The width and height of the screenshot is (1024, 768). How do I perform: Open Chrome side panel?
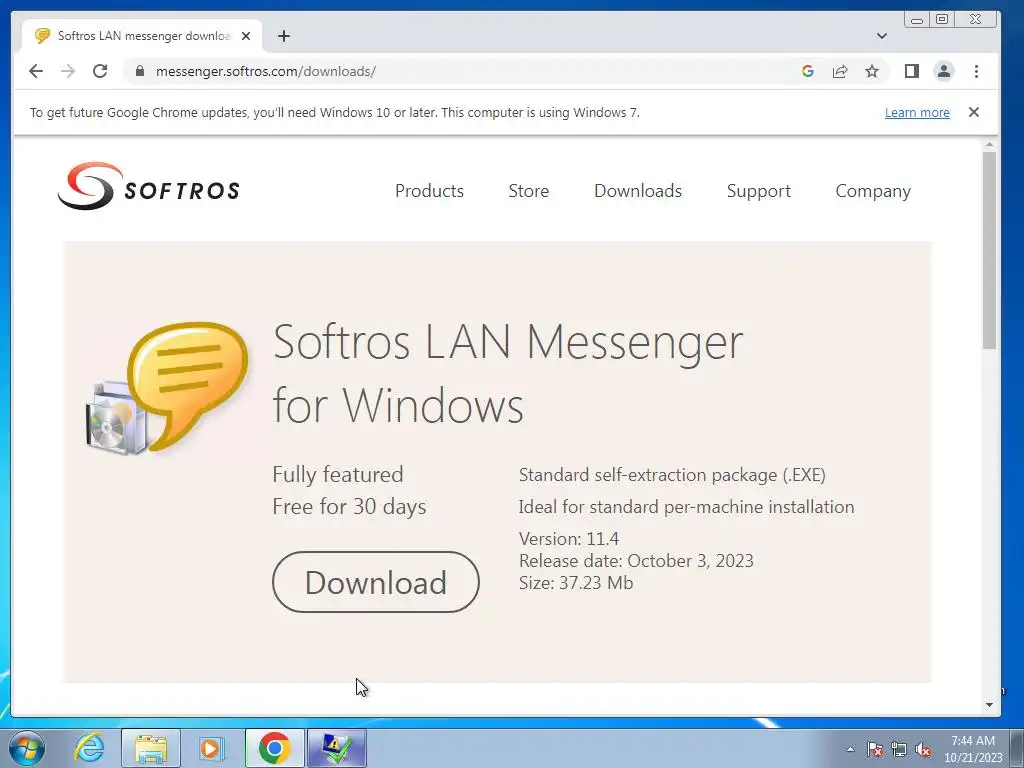click(912, 71)
